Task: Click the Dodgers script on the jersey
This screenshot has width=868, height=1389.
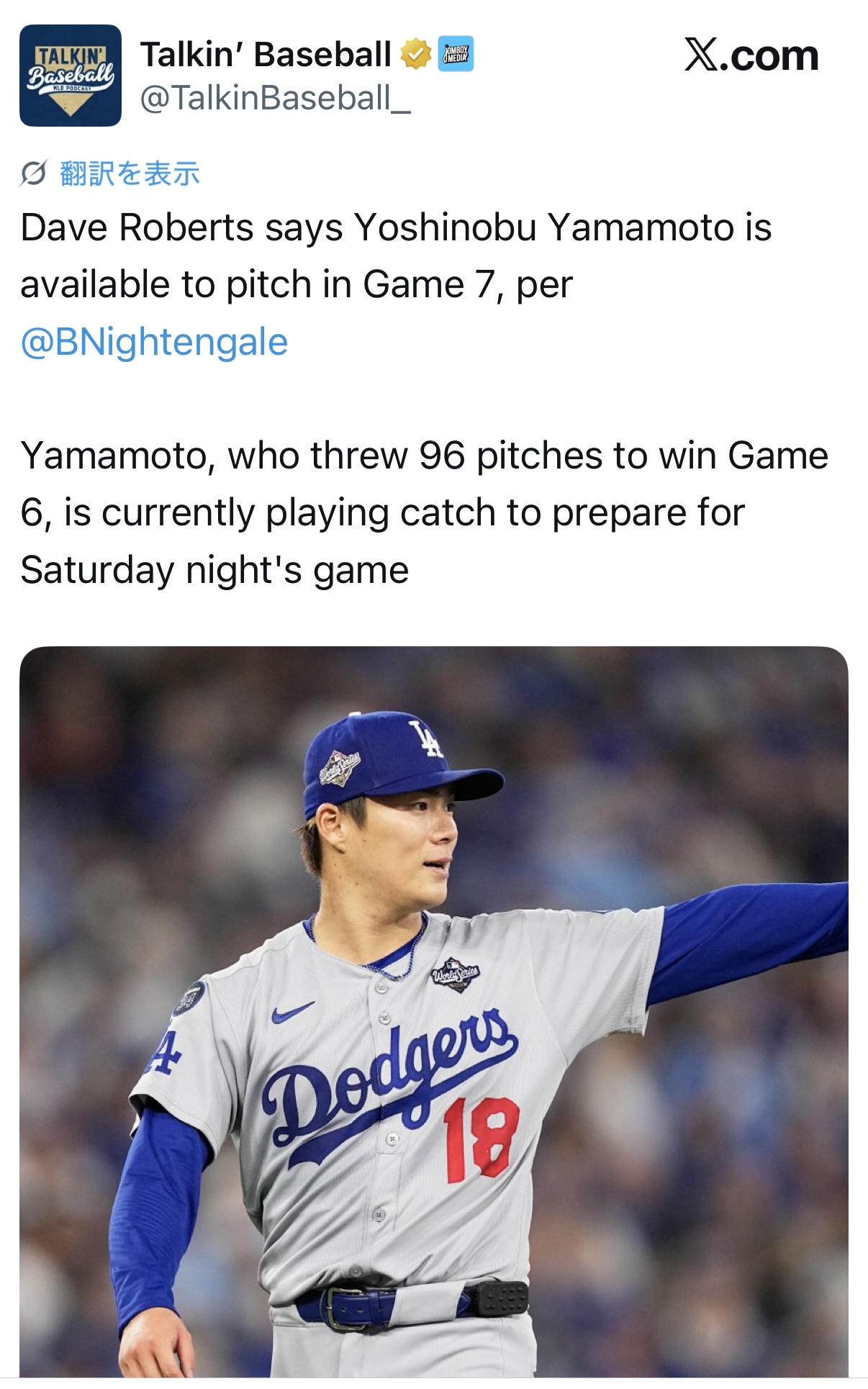Action: click(389, 1080)
